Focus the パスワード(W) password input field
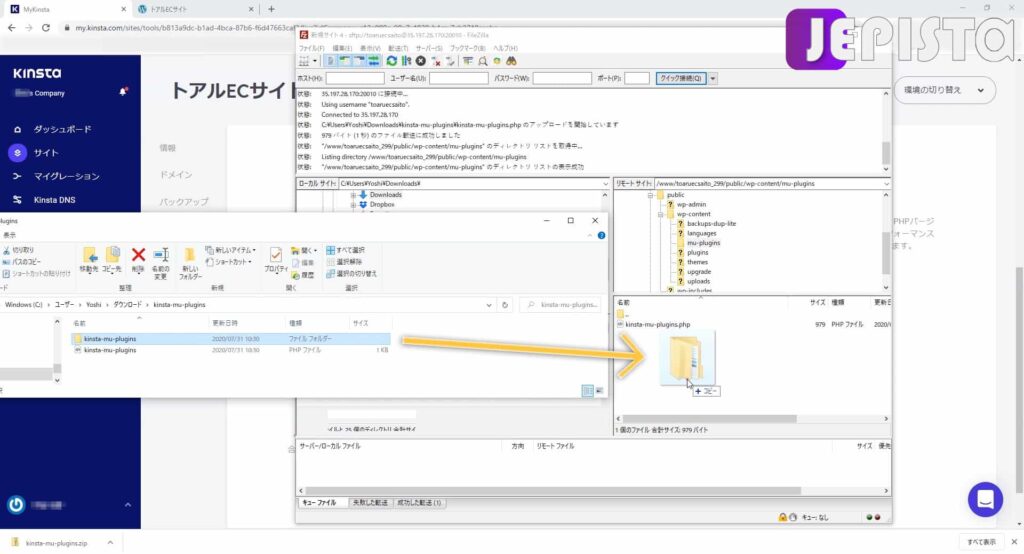 562,78
